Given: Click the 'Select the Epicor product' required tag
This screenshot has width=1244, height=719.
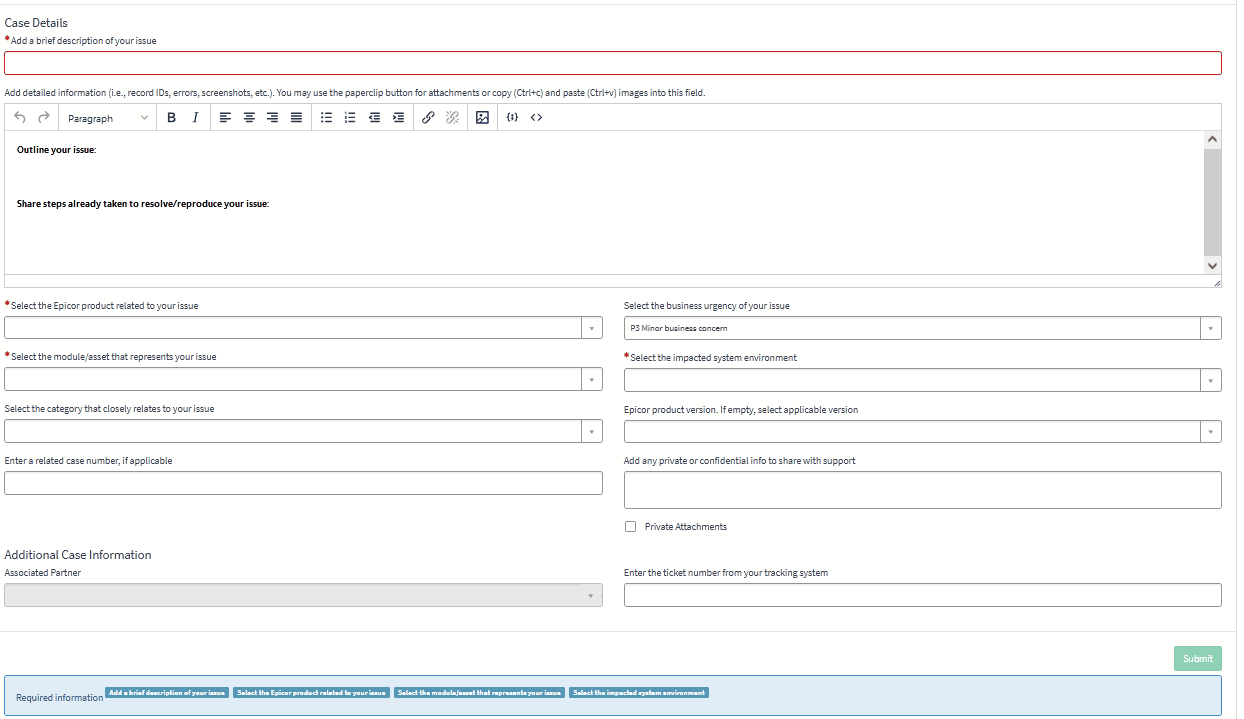Looking at the screenshot, I should click(311, 692).
